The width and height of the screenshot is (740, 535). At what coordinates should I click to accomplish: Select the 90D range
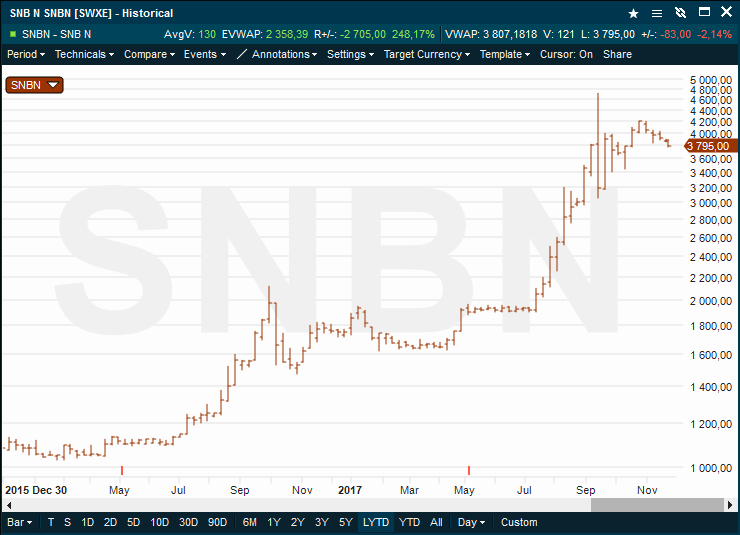click(218, 522)
